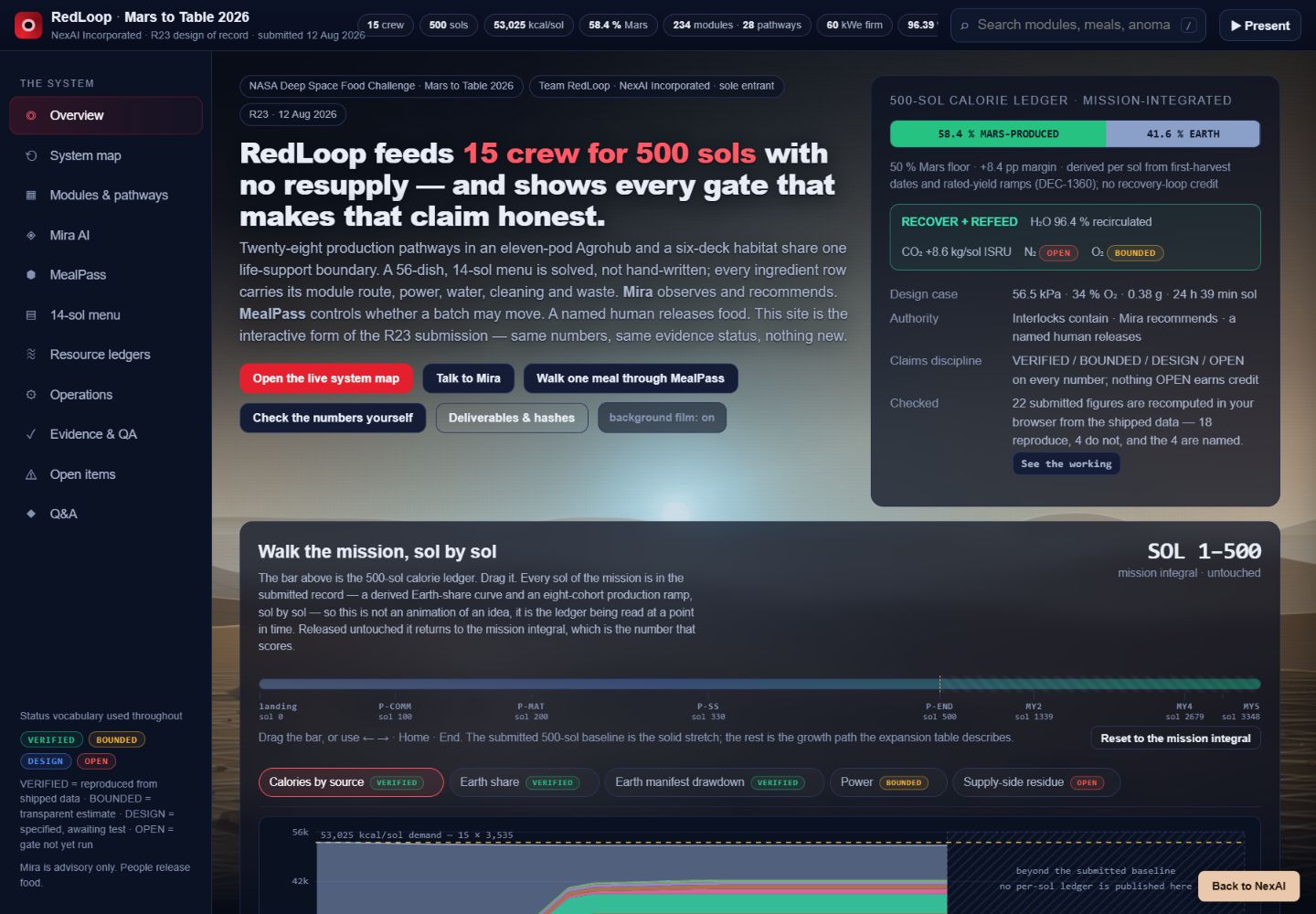Click the play icon on Present

[x=1236, y=26]
